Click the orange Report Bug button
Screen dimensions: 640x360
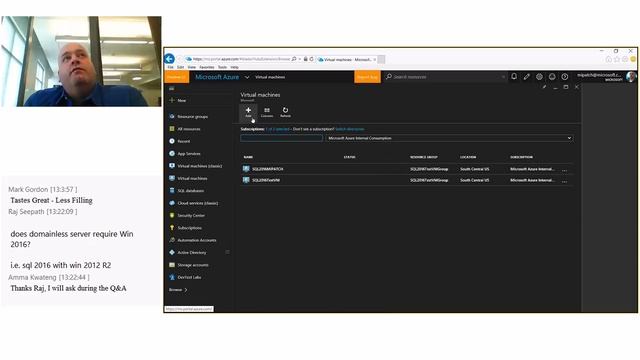pos(367,77)
